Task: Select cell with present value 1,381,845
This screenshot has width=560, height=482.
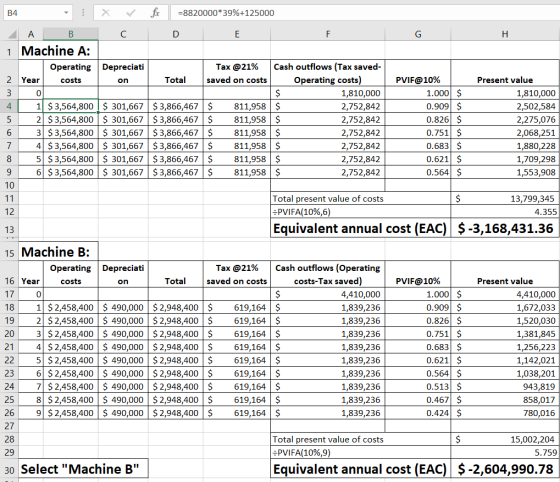Action: tap(505, 334)
